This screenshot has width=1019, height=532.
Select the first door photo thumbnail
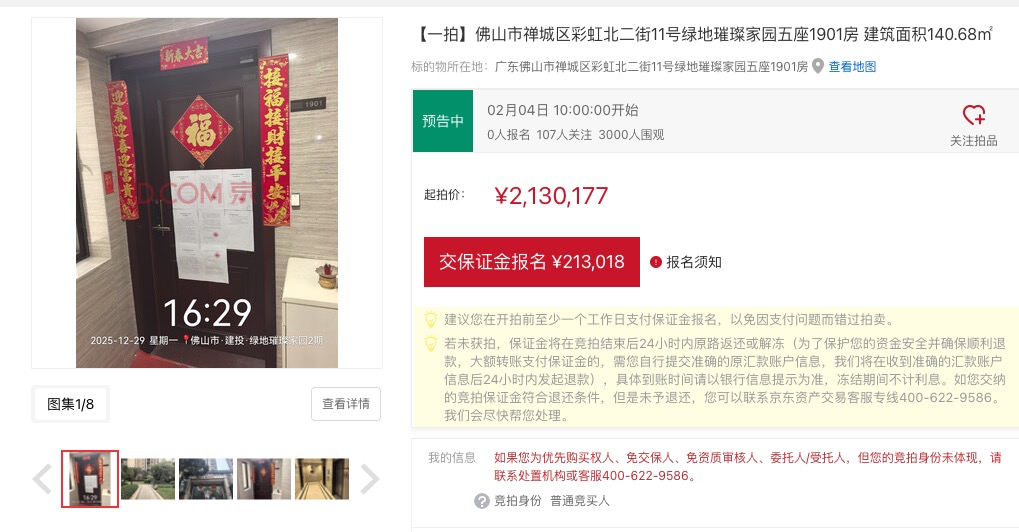[90, 479]
